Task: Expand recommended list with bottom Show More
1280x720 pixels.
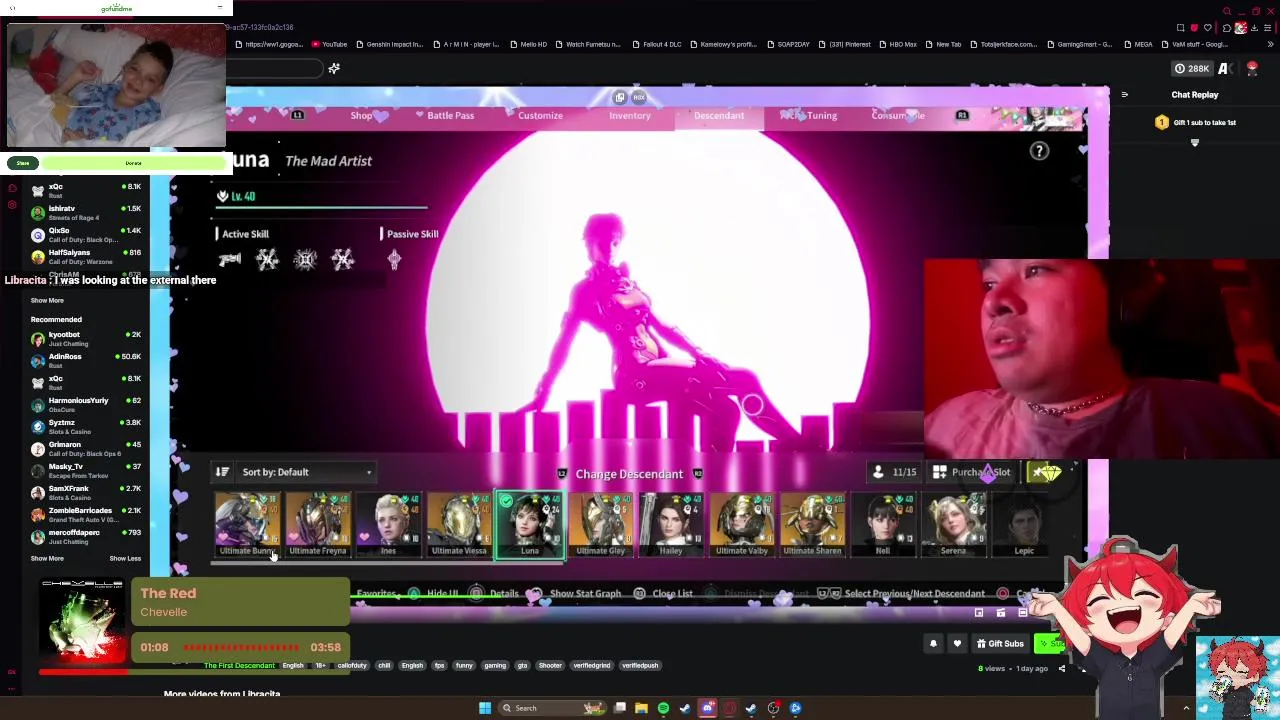Action: click(x=47, y=558)
